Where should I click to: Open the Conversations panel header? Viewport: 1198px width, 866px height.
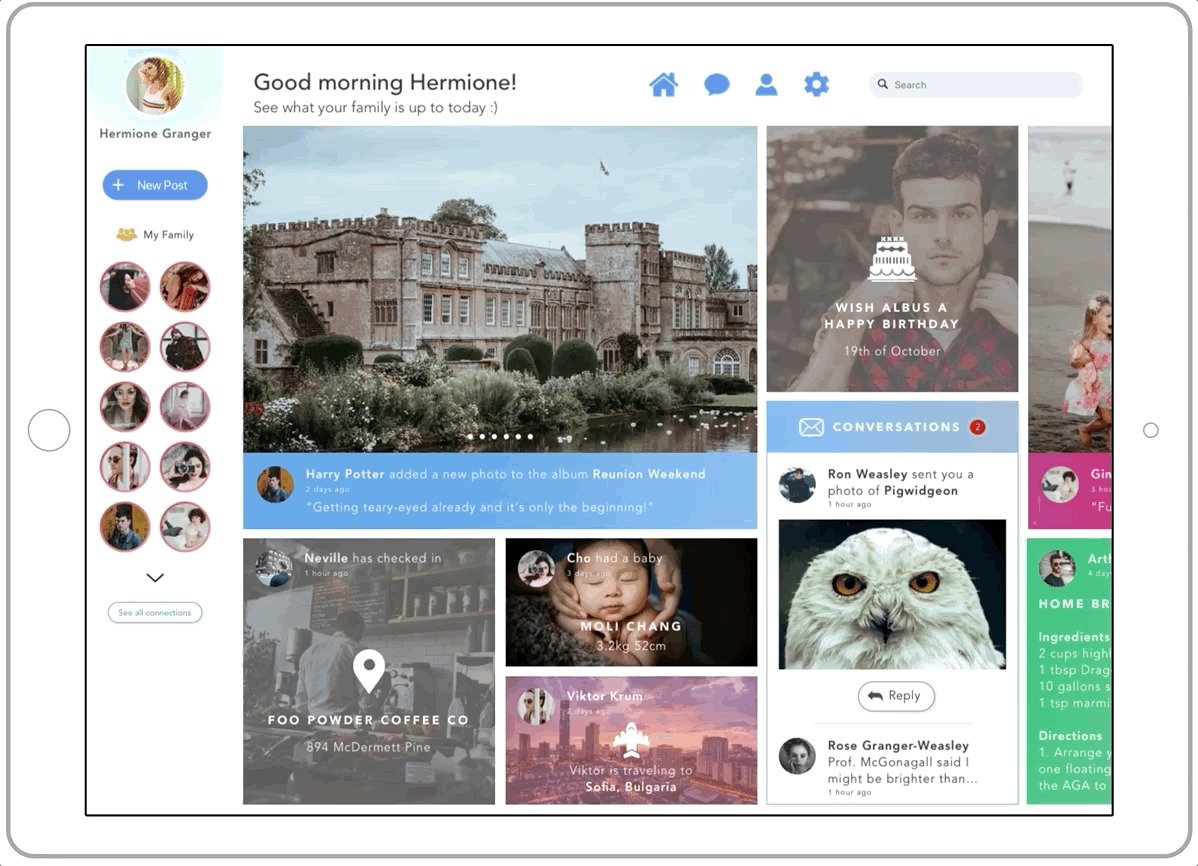[895, 427]
